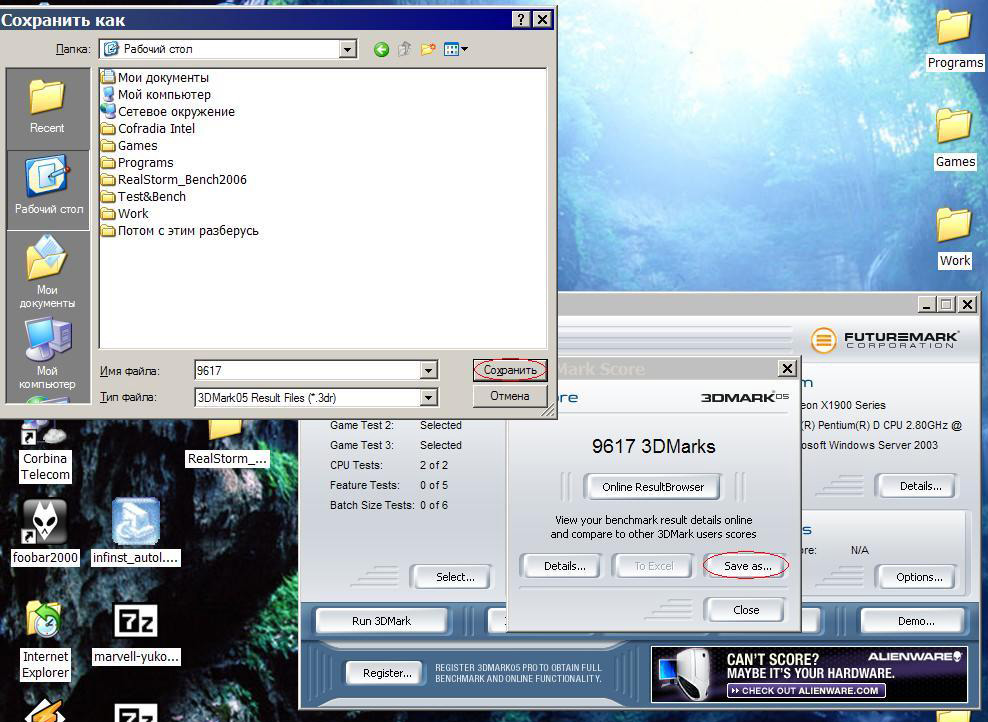This screenshot has width=988, height=722.
Task: Select the Work folder in file list
Action: [x=125, y=214]
